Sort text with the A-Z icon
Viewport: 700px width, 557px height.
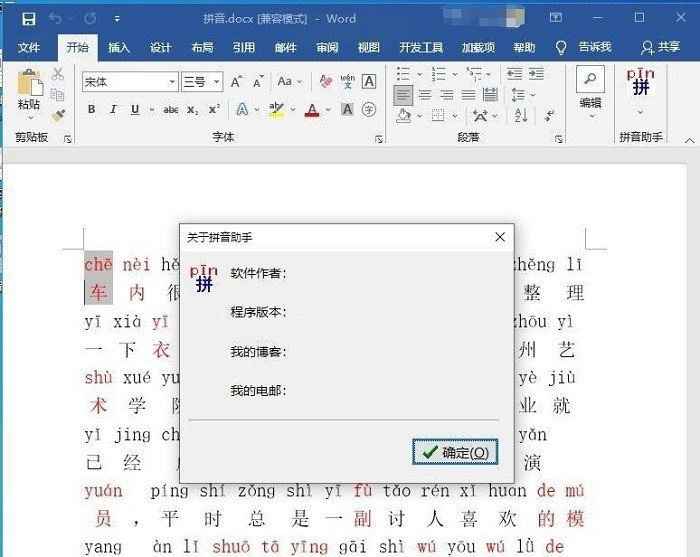coord(521,116)
